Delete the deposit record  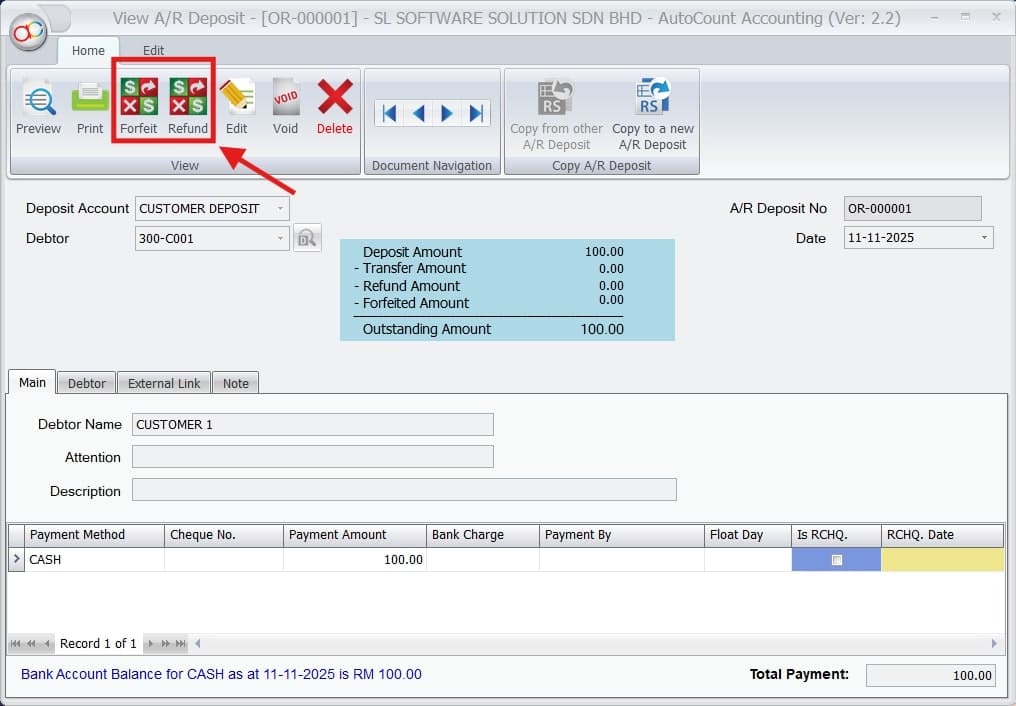(335, 106)
